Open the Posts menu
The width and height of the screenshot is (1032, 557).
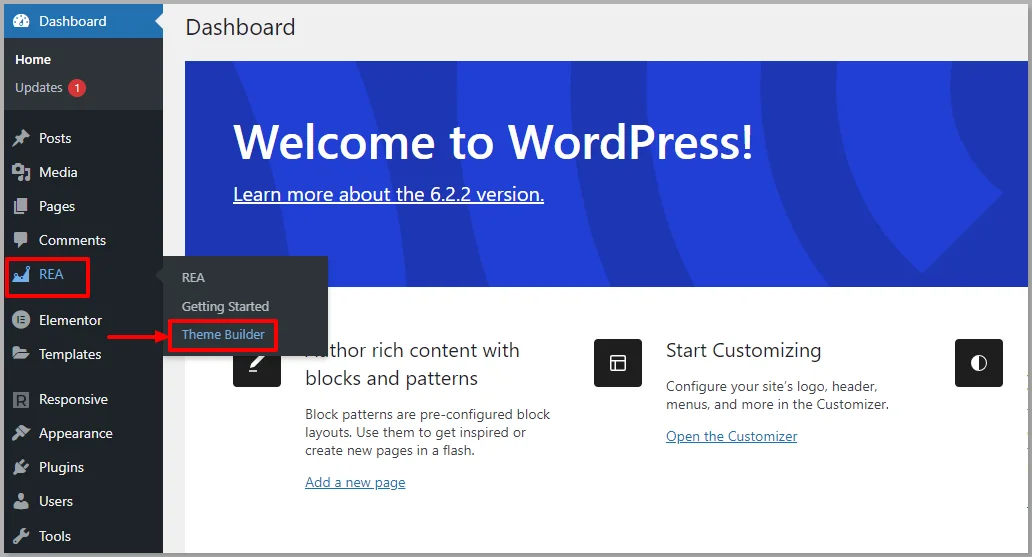click(x=83, y=138)
